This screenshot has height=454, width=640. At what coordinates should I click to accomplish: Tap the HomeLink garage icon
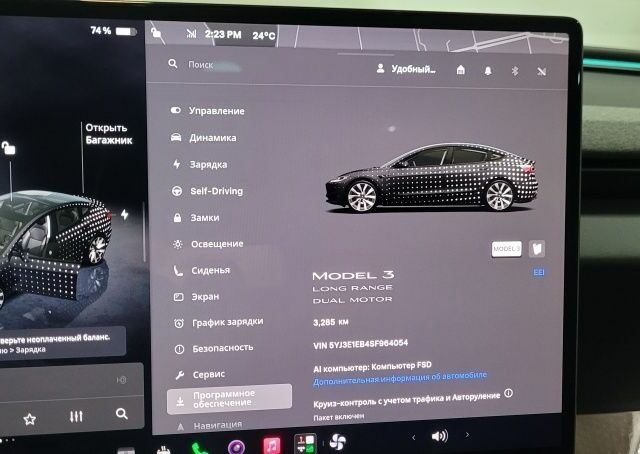click(460, 70)
